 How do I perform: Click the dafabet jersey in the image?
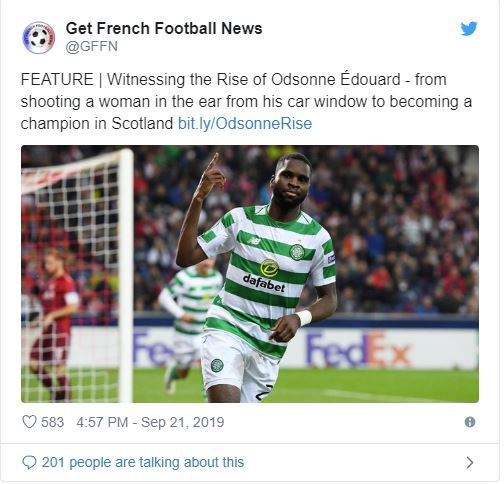264,282
